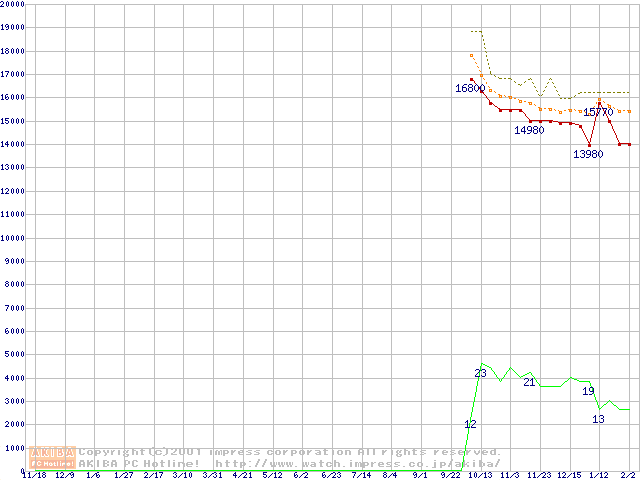Viewport: 640px width, 480px height.
Task: Select the 15770 data label
Action: (598, 112)
